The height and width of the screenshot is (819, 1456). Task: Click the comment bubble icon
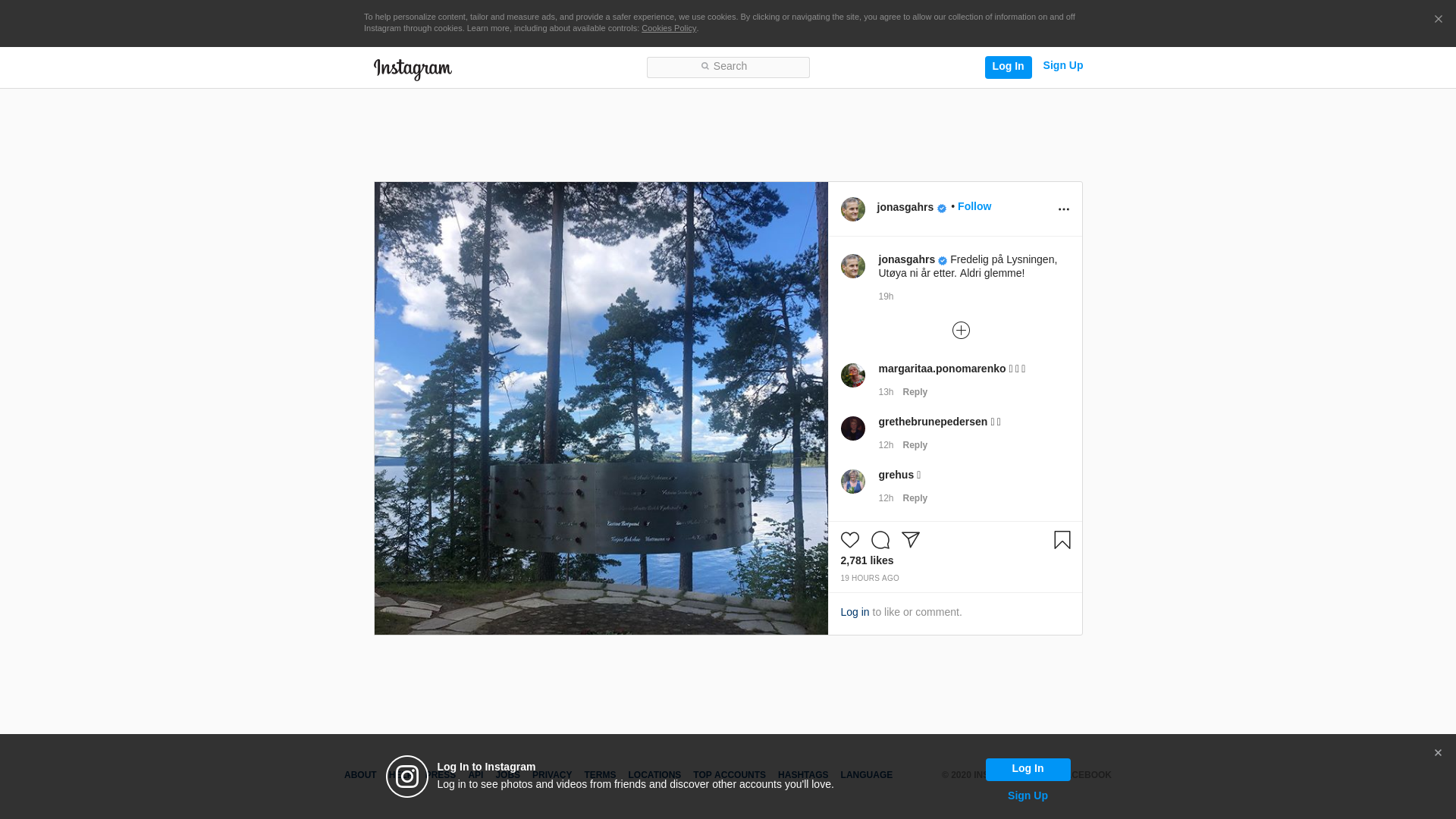click(880, 540)
